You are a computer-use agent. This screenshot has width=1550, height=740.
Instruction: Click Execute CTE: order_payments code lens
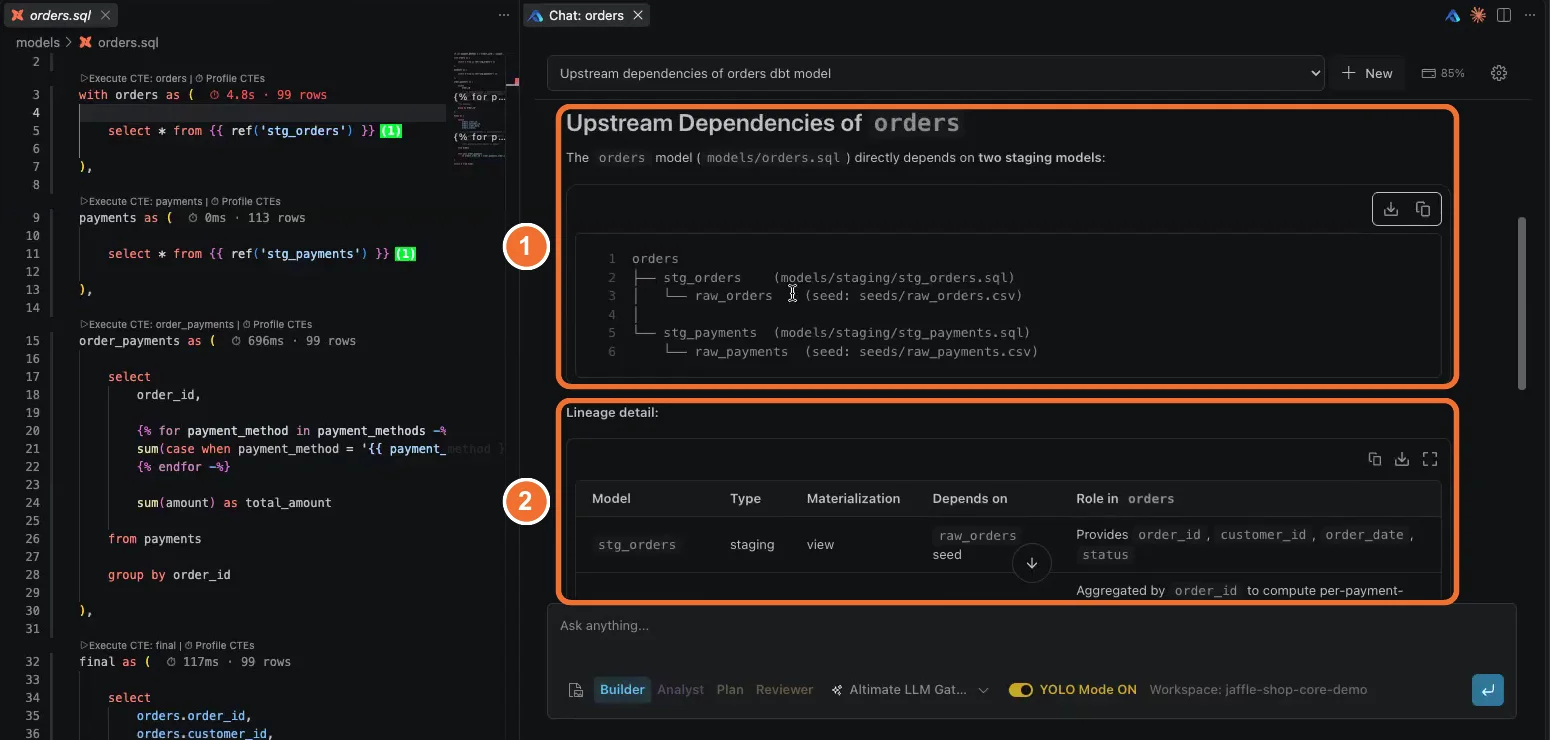tap(157, 324)
